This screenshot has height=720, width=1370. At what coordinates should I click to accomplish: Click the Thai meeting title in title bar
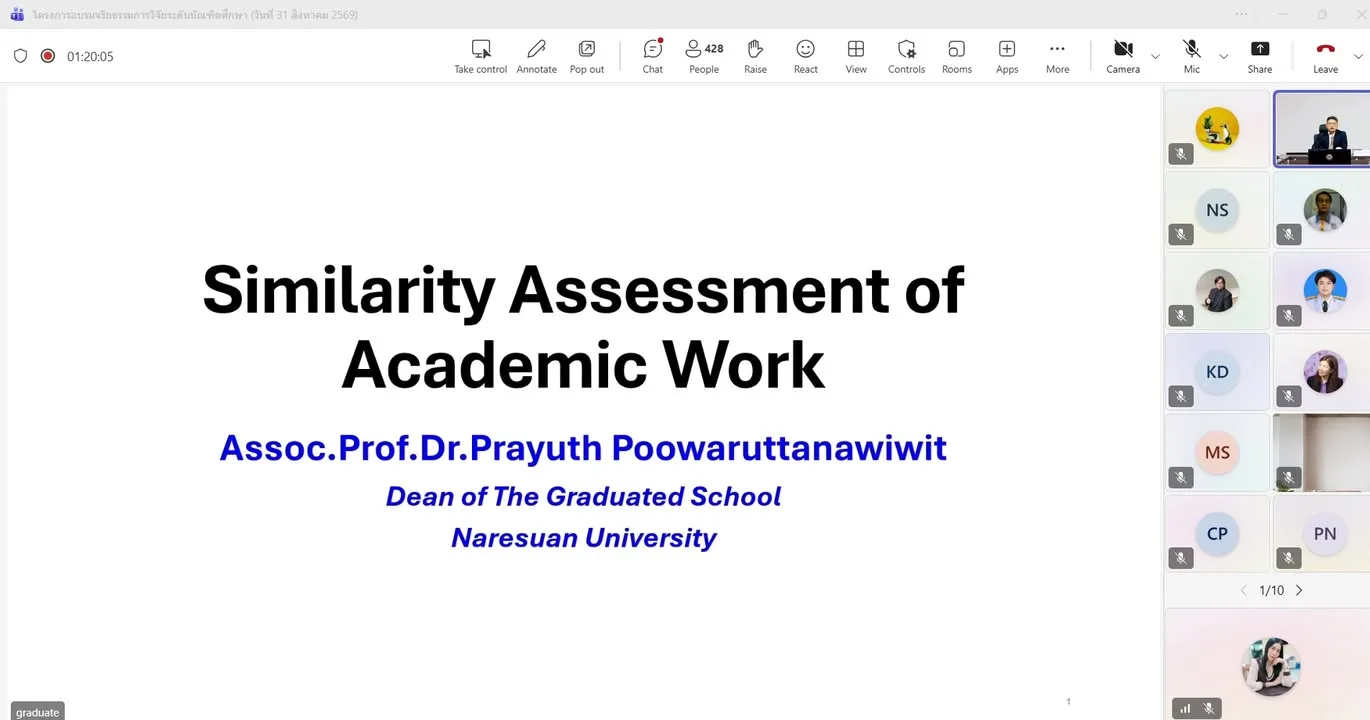point(195,15)
